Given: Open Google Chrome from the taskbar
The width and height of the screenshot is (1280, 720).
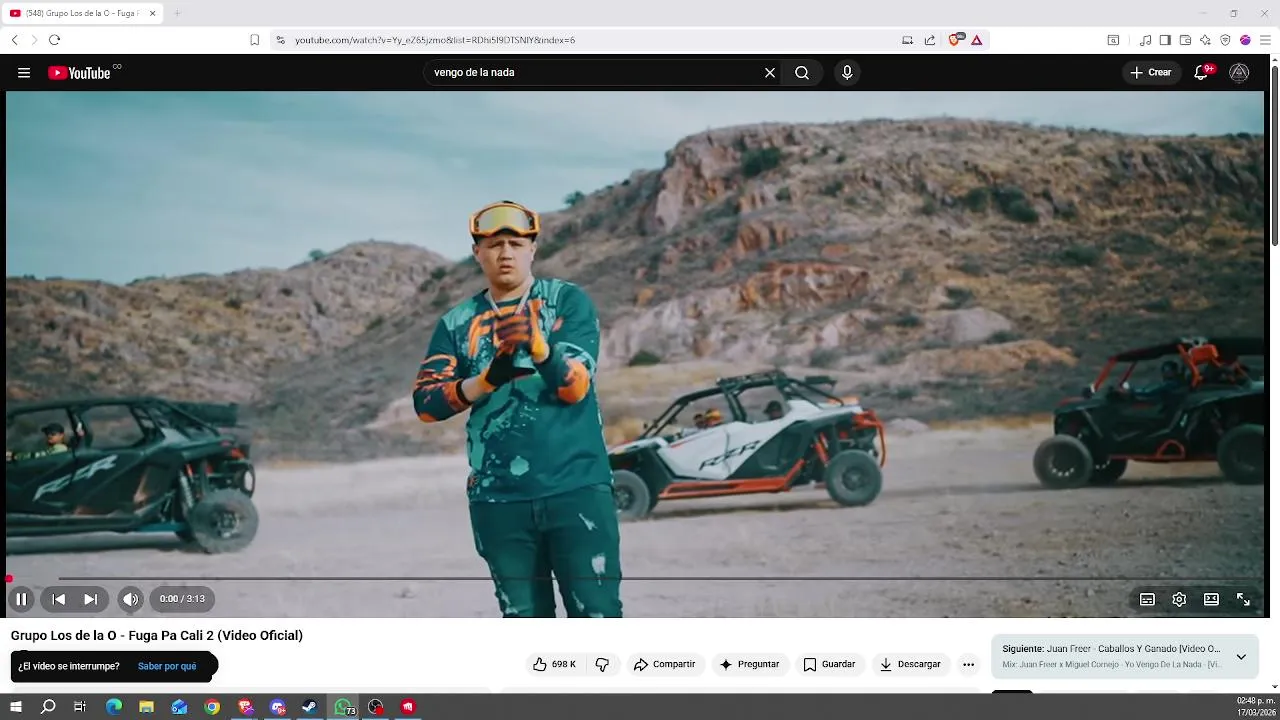Looking at the screenshot, I should tap(212, 707).
